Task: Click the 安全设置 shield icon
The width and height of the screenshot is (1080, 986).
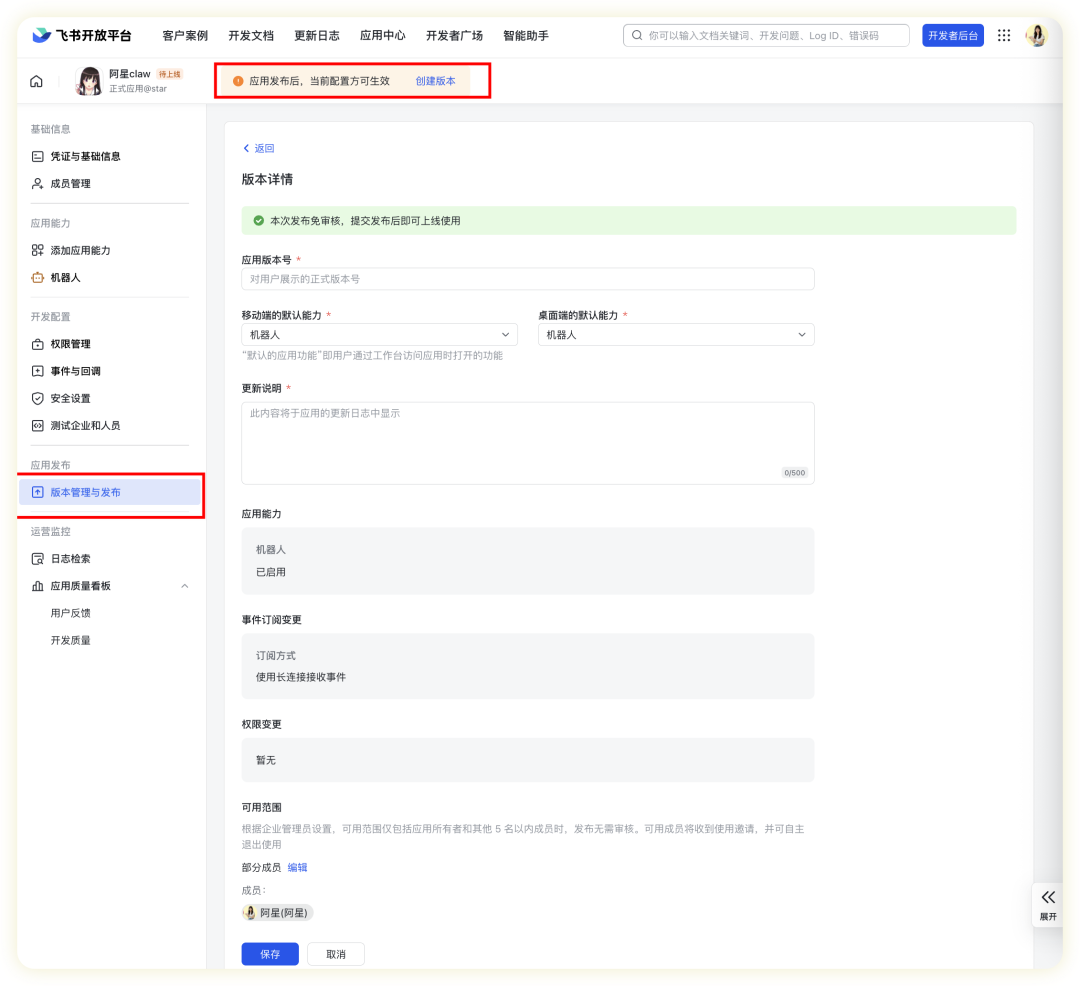Action: [38, 398]
